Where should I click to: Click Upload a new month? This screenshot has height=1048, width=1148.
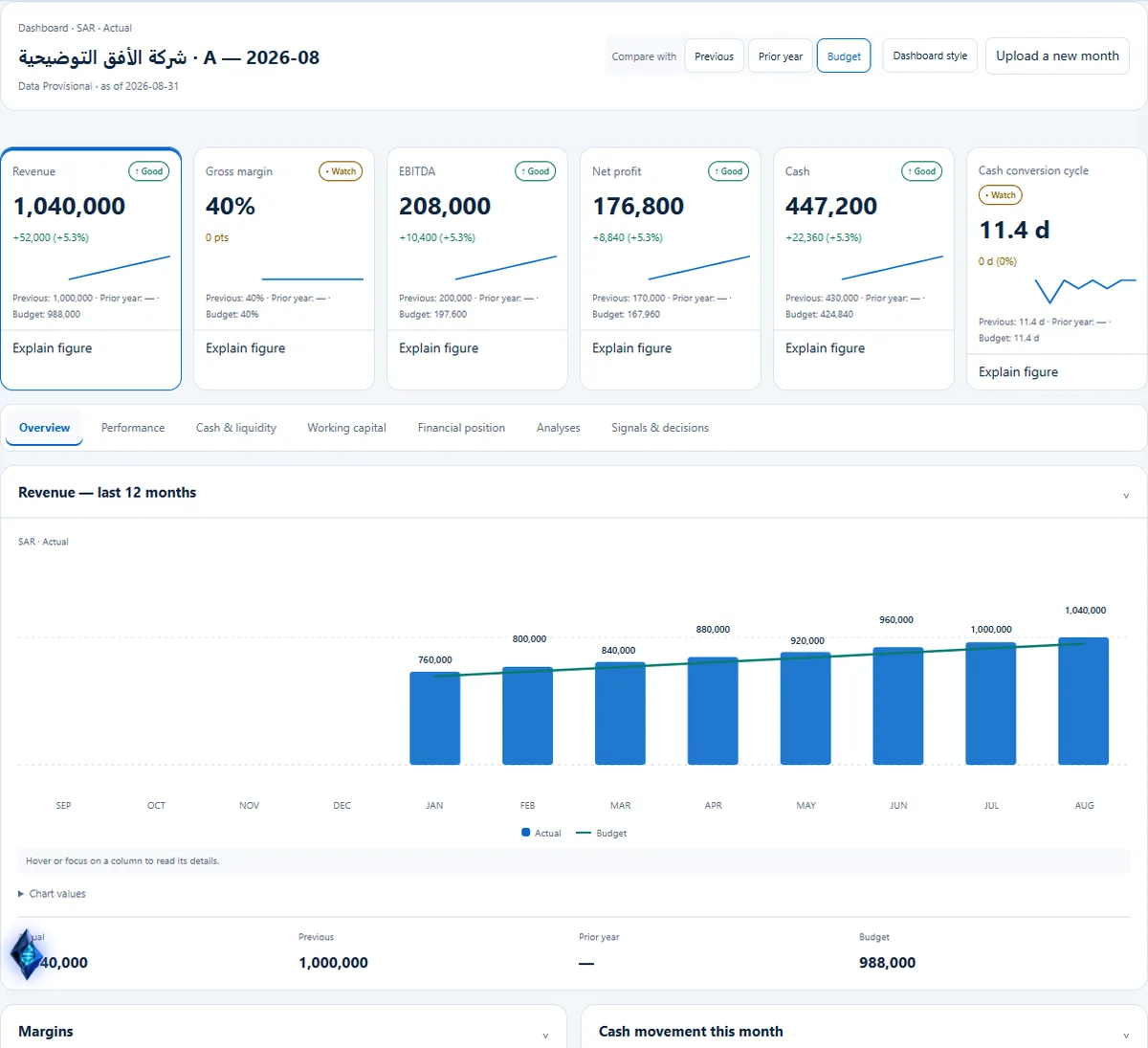click(x=1057, y=56)
